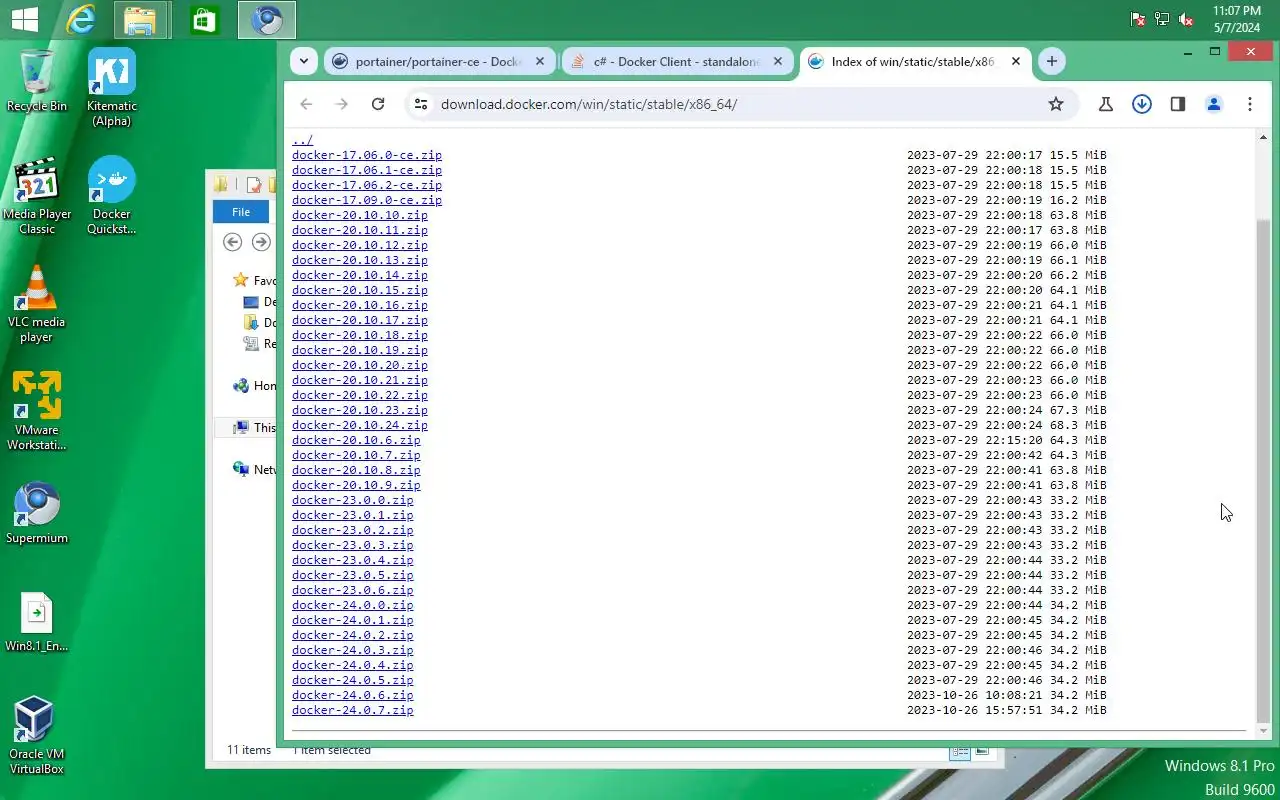The image size is (1280, 800).
Task: Select the Docker Quickstart desktop shortcut
Action: pyautogui.click(x=112, y=196)
